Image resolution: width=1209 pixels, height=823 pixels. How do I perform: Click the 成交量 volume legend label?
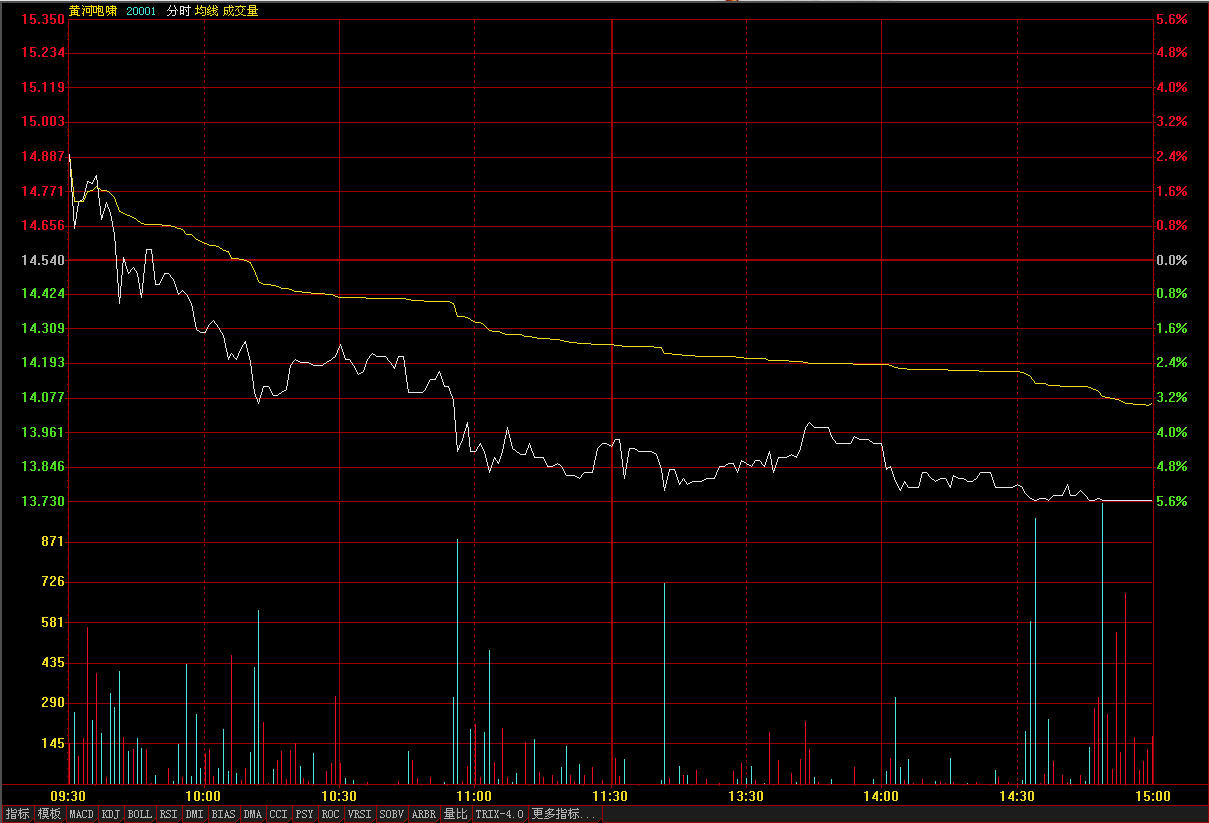tap(240, 11)
